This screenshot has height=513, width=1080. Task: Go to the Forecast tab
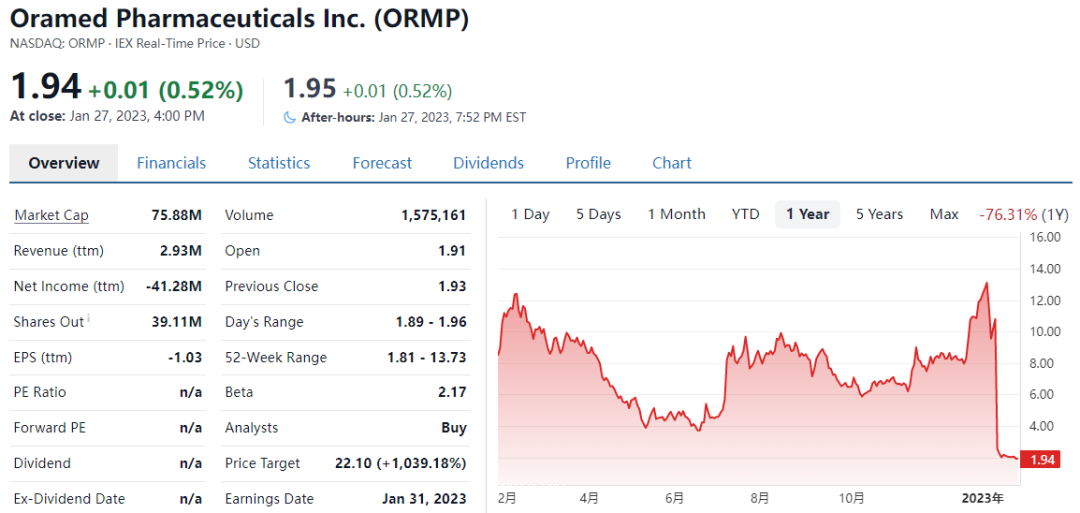point(382,163)
